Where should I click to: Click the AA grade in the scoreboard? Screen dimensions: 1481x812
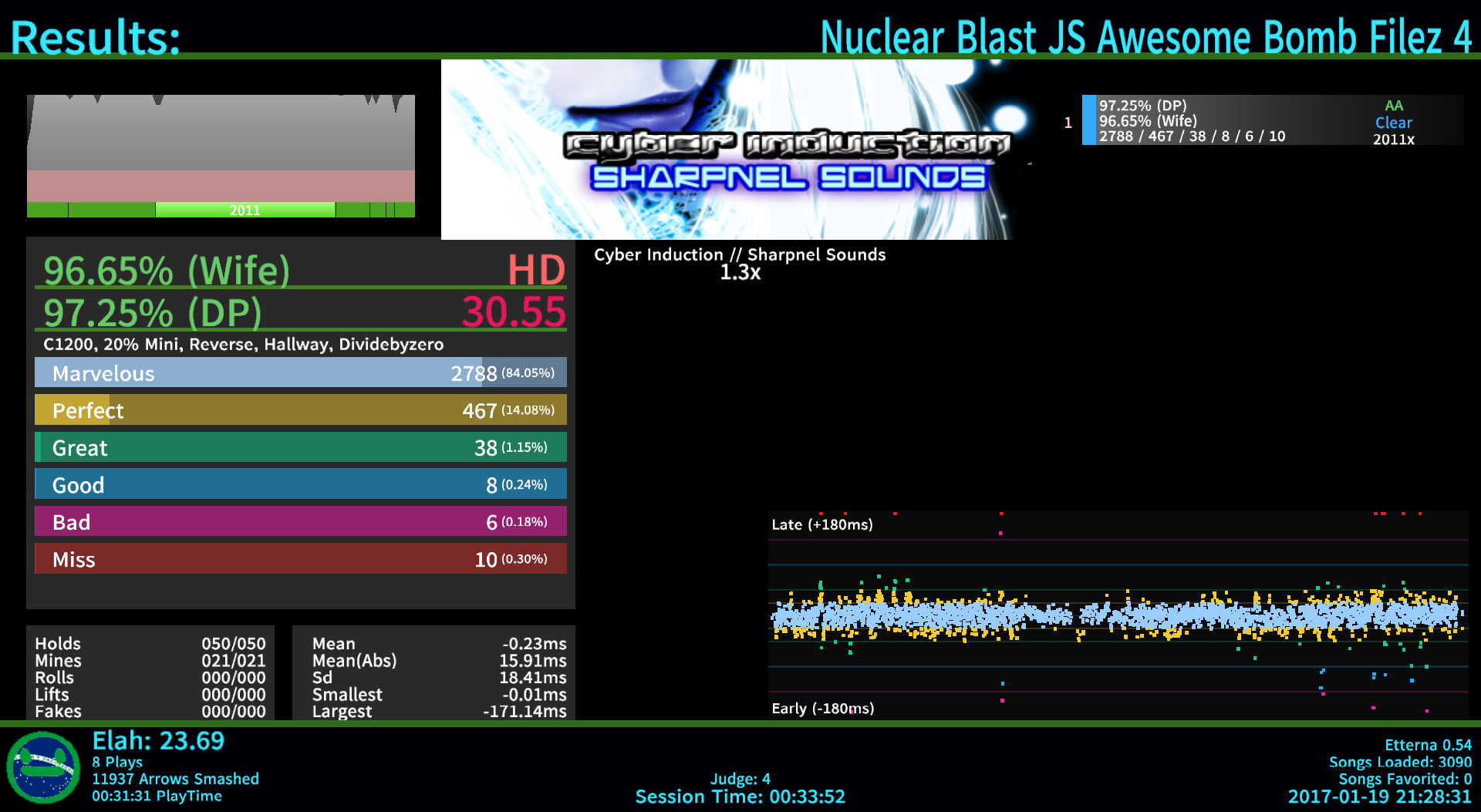[x=1393, y=106]
